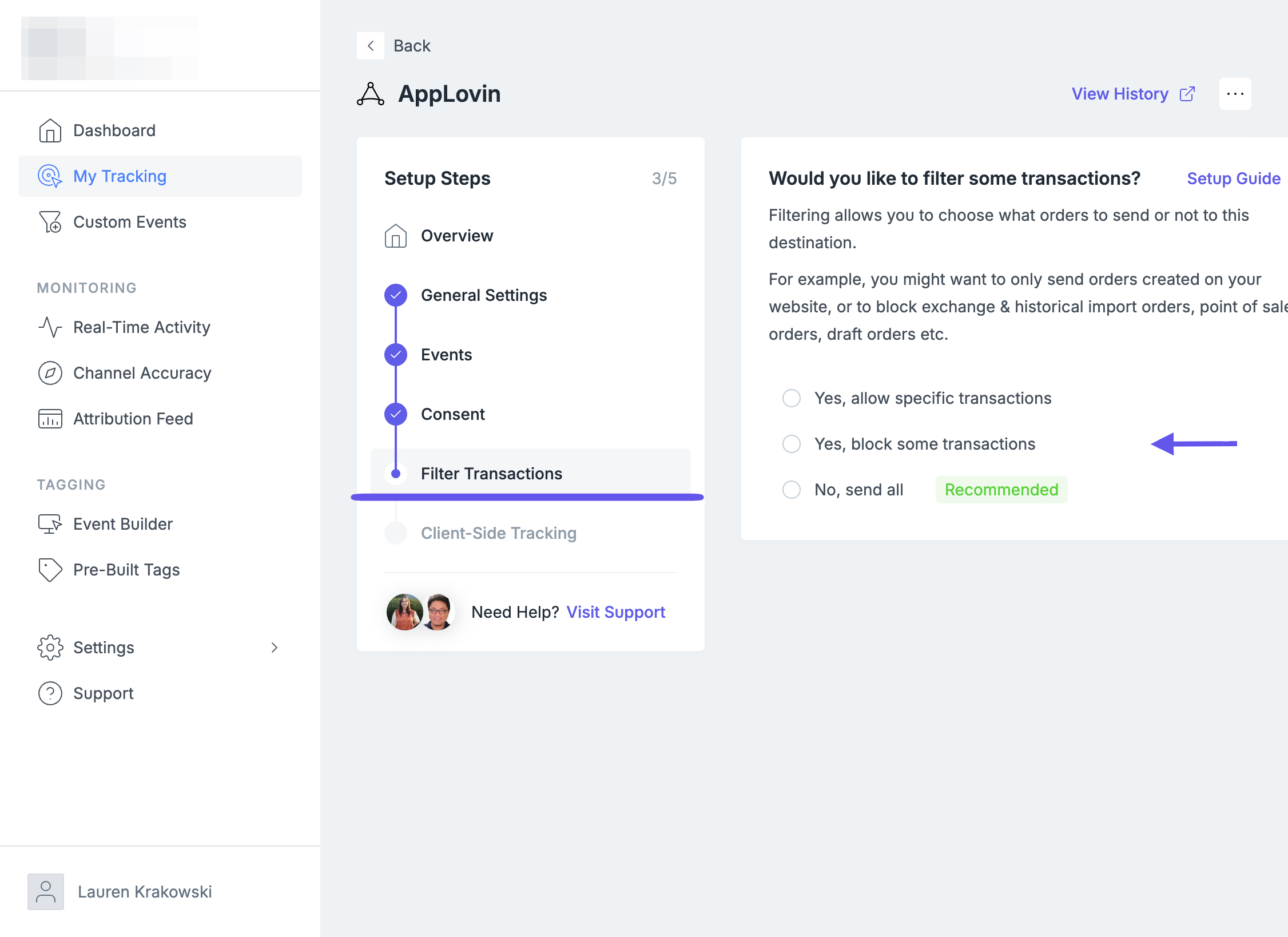Select 'Yes, allow specific transactions' radio

tap(792, 398)
